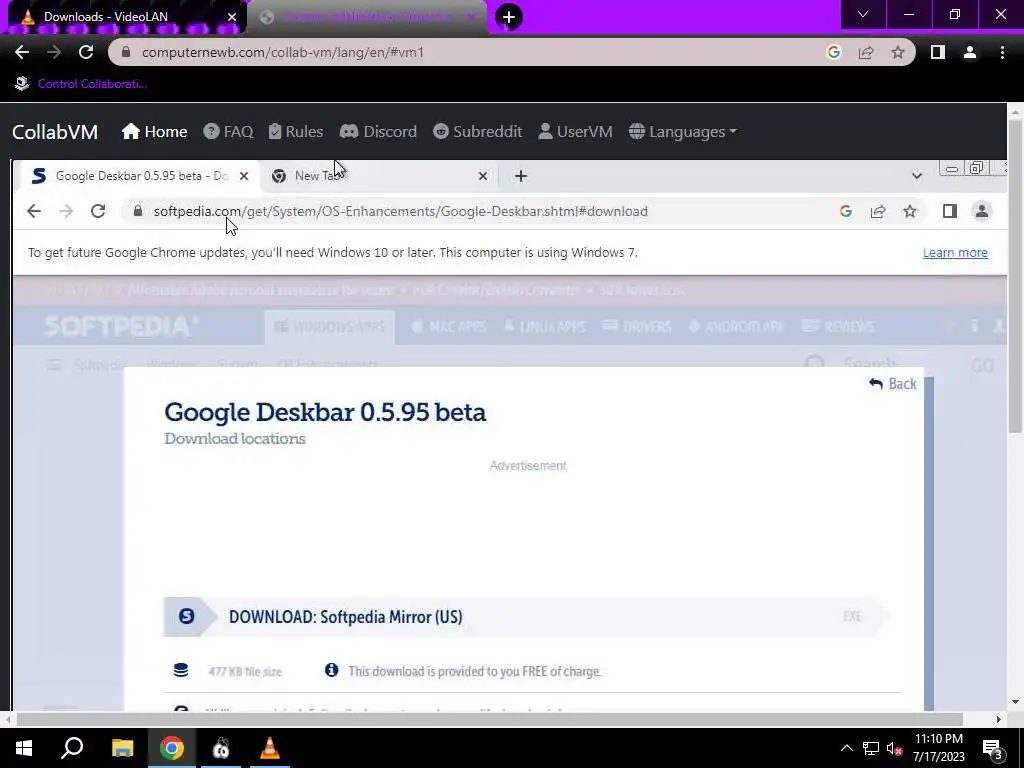Viewport: 1024px width, 768px height.
Task: Open the CollabVM Rules page
Action: point(296,132)
